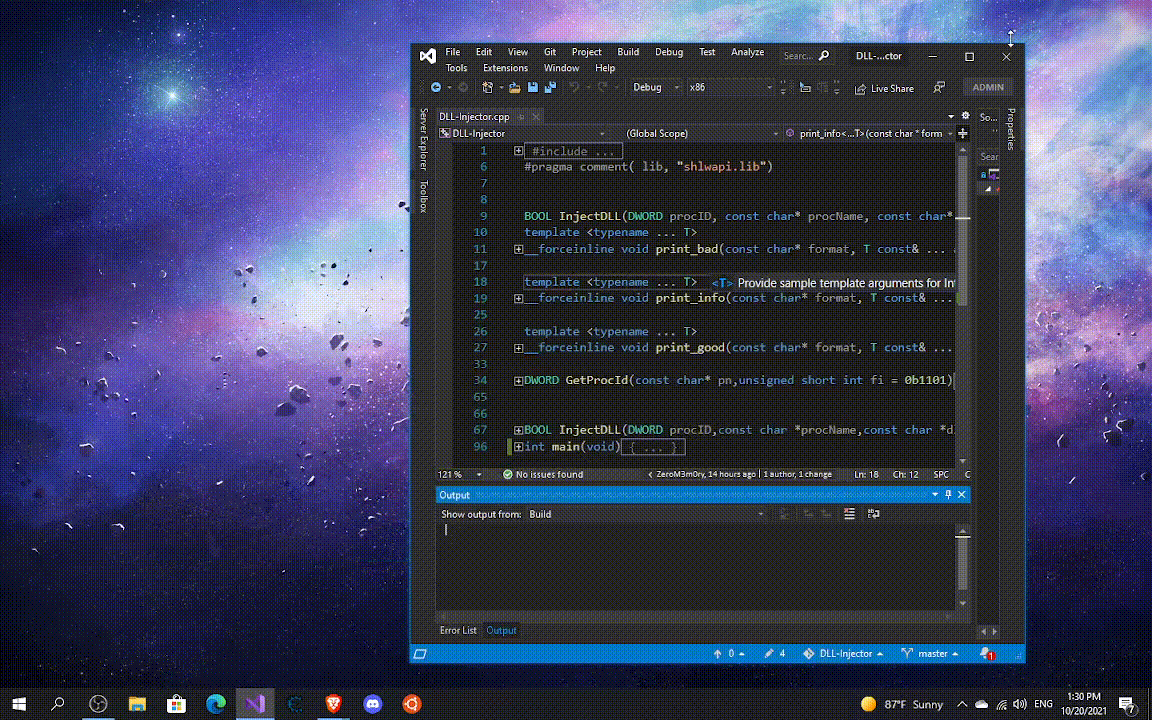
Task: Open the Build menu
Action: pyautogui.click(x=627, y=52)
